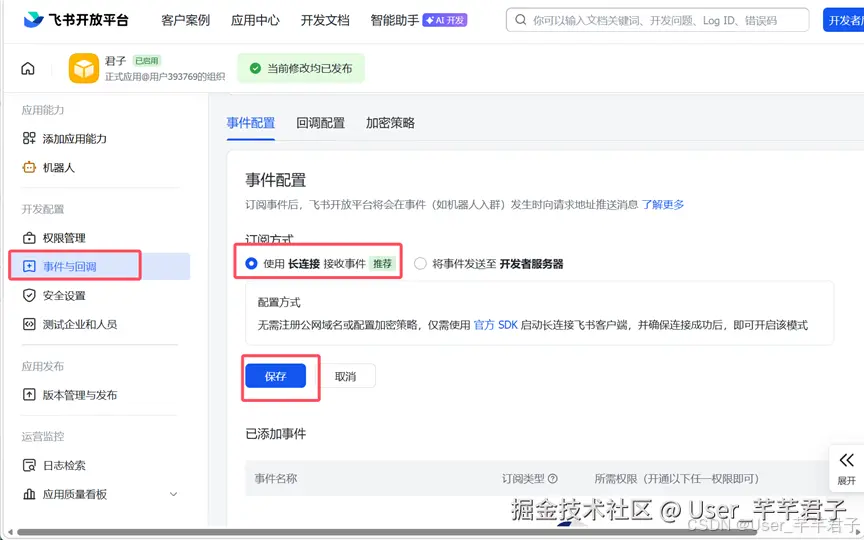Click the 测试企业和人员 icon
864x540 pixels.
click(x=29, y=324)
